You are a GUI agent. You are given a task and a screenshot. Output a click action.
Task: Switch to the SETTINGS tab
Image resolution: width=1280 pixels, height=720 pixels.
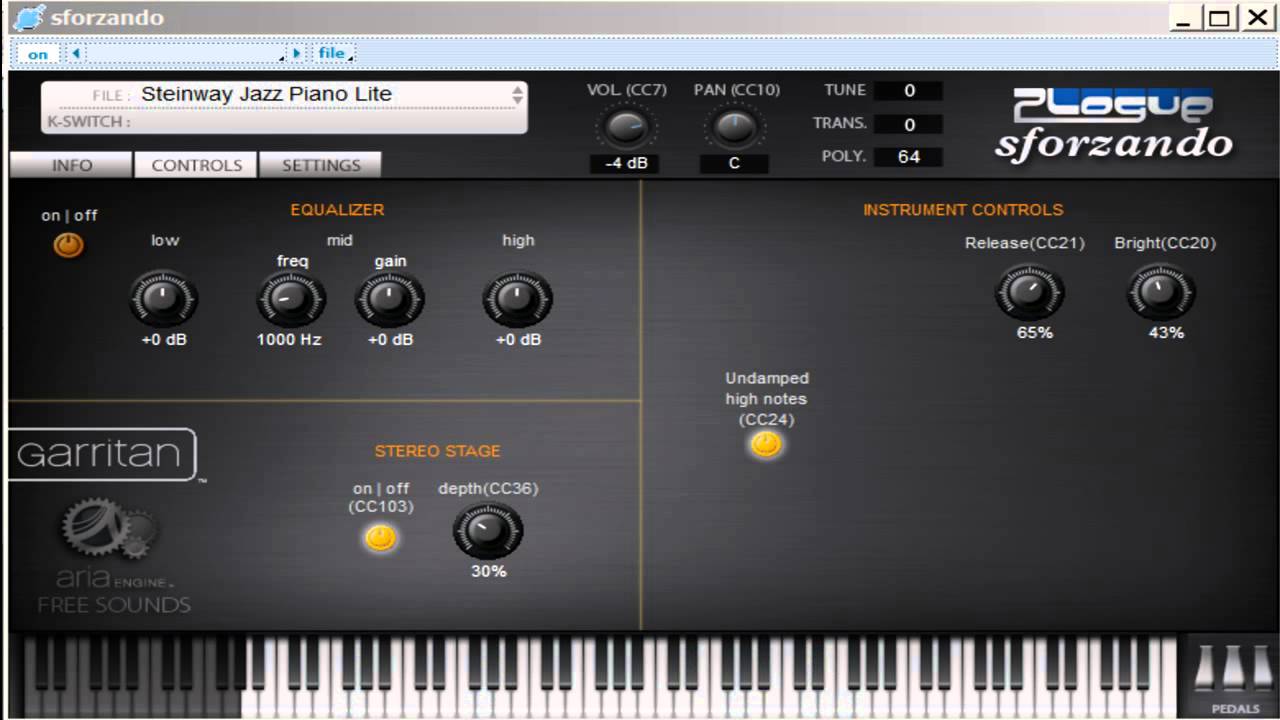coord(320,165)
